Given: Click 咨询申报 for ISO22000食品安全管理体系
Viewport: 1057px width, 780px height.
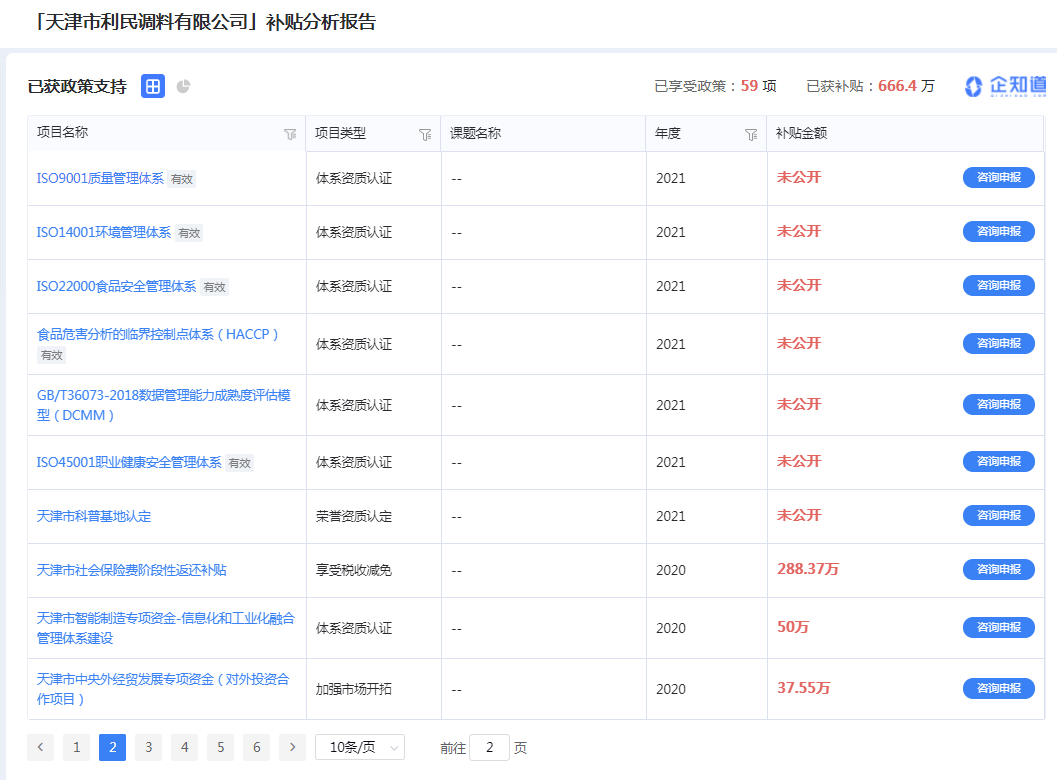Looking at the screenshot, I should point(999,285).
